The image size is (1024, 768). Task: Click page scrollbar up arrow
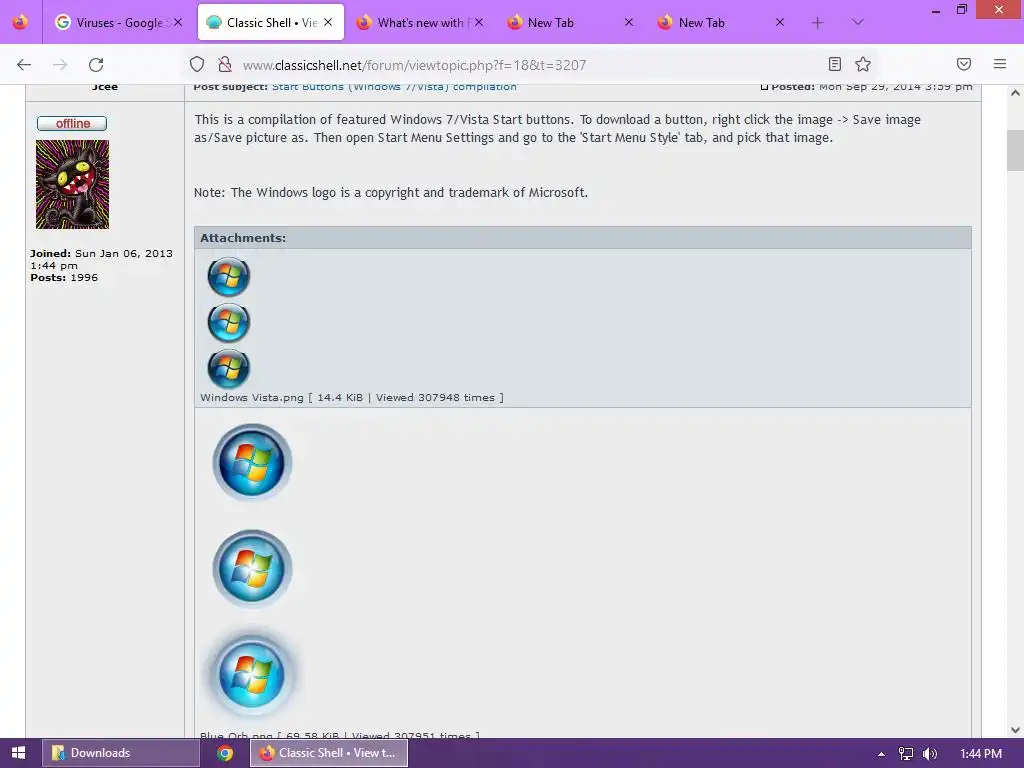(1015, 93)
